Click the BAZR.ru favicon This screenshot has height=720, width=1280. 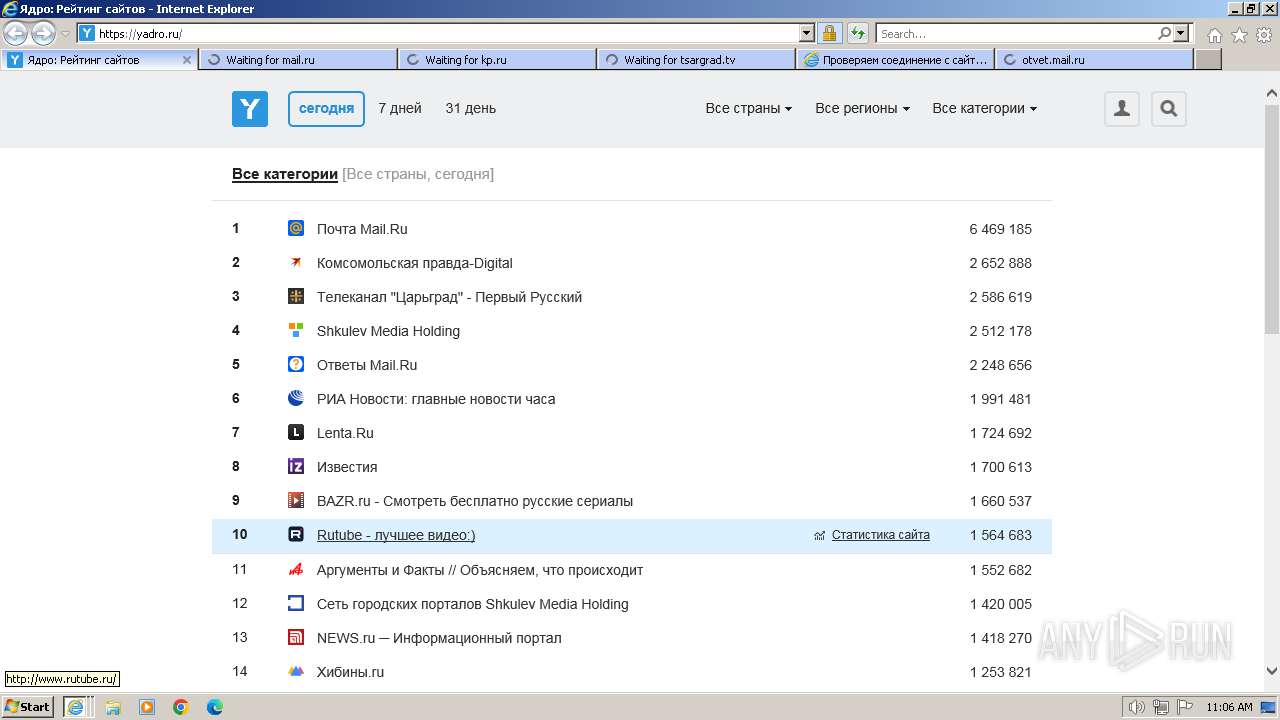pyautogui.click(x=296, y=500)
